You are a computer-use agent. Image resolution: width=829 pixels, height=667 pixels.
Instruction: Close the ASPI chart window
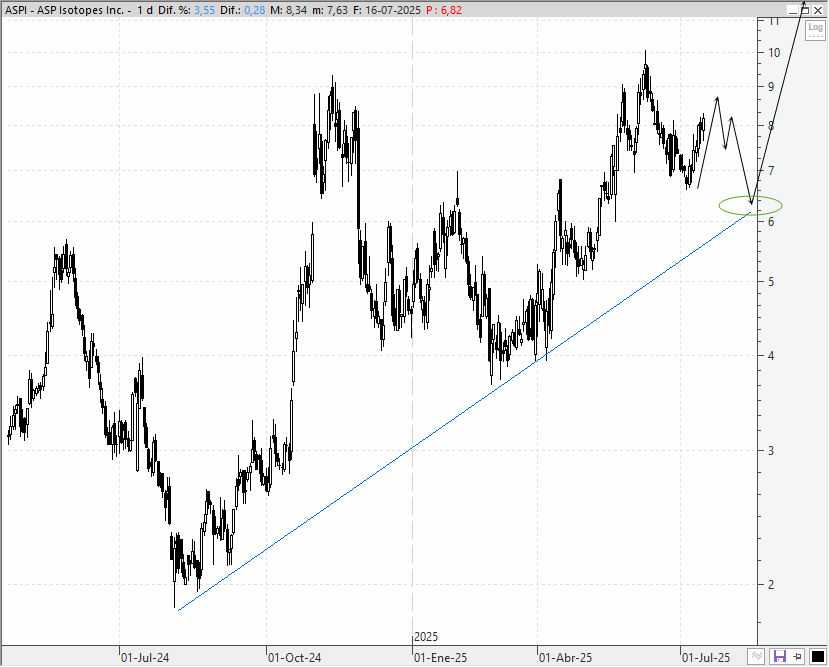click(x=817, y=10)
